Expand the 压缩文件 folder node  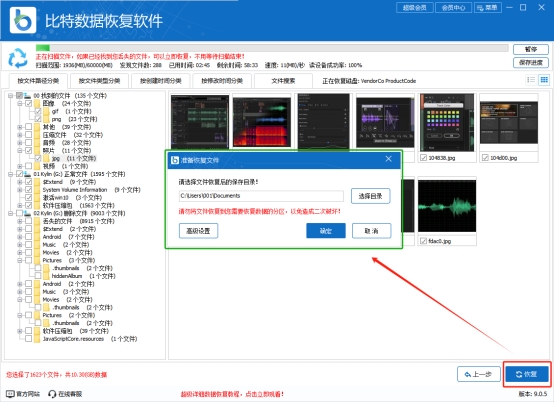click(20, 135)
